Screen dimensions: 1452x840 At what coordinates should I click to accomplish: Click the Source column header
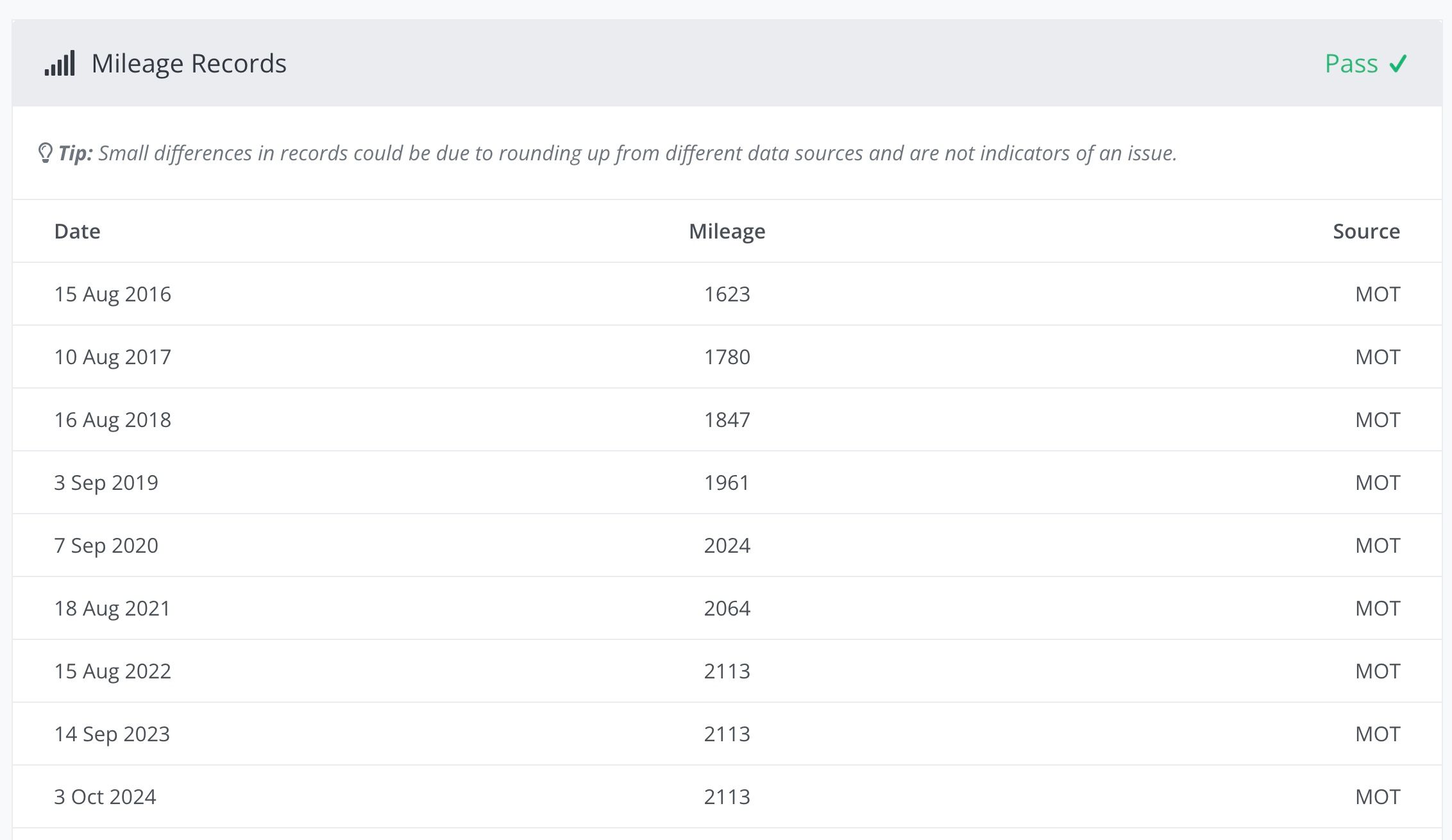click(1366, 231)
